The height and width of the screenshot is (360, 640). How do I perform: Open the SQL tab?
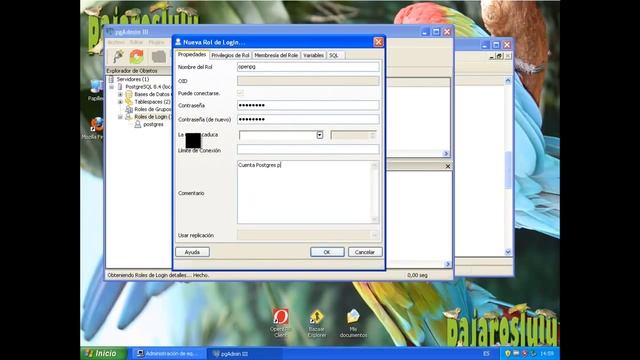point(333,55)
